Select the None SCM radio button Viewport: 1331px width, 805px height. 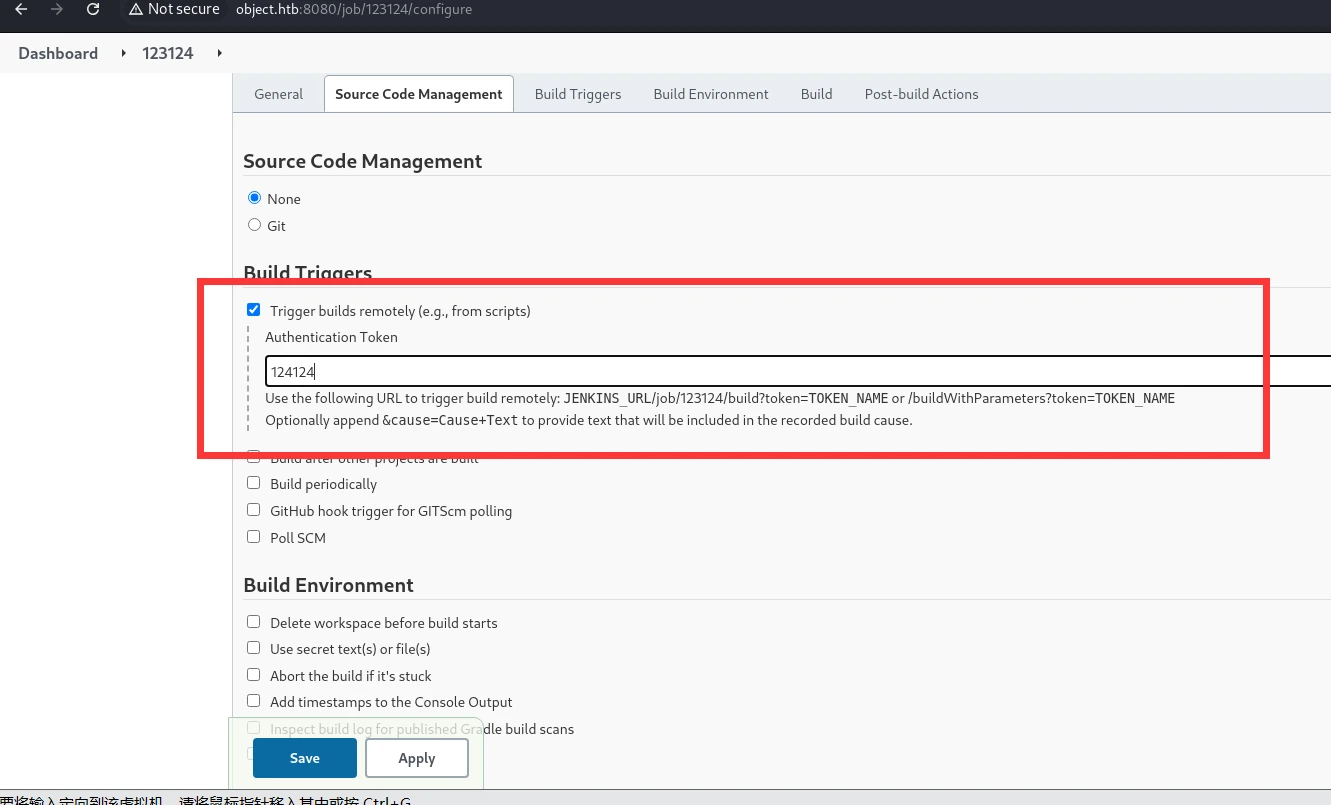(254, 198)
